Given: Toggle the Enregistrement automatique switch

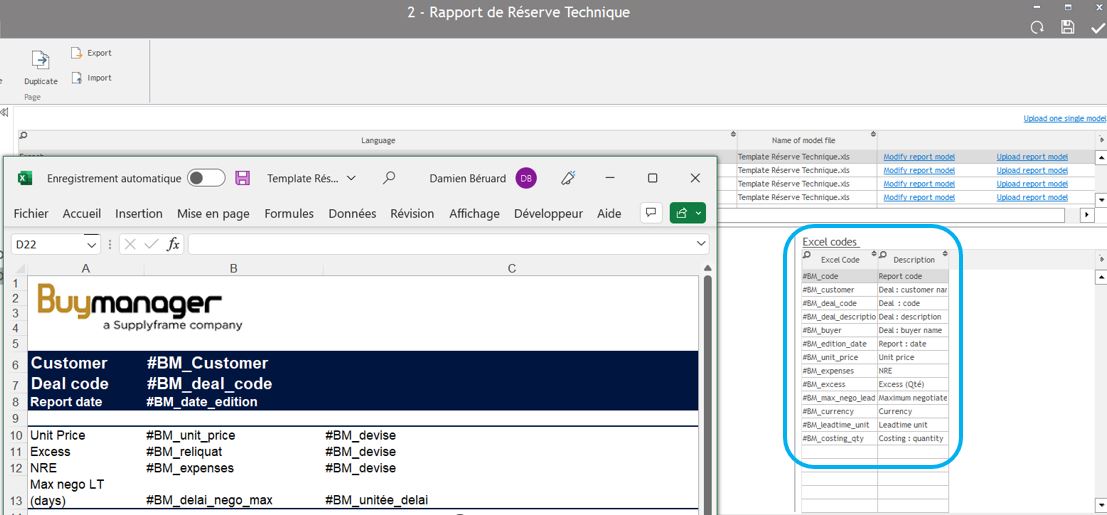Looking at the screenshot, I should point(206,178).
